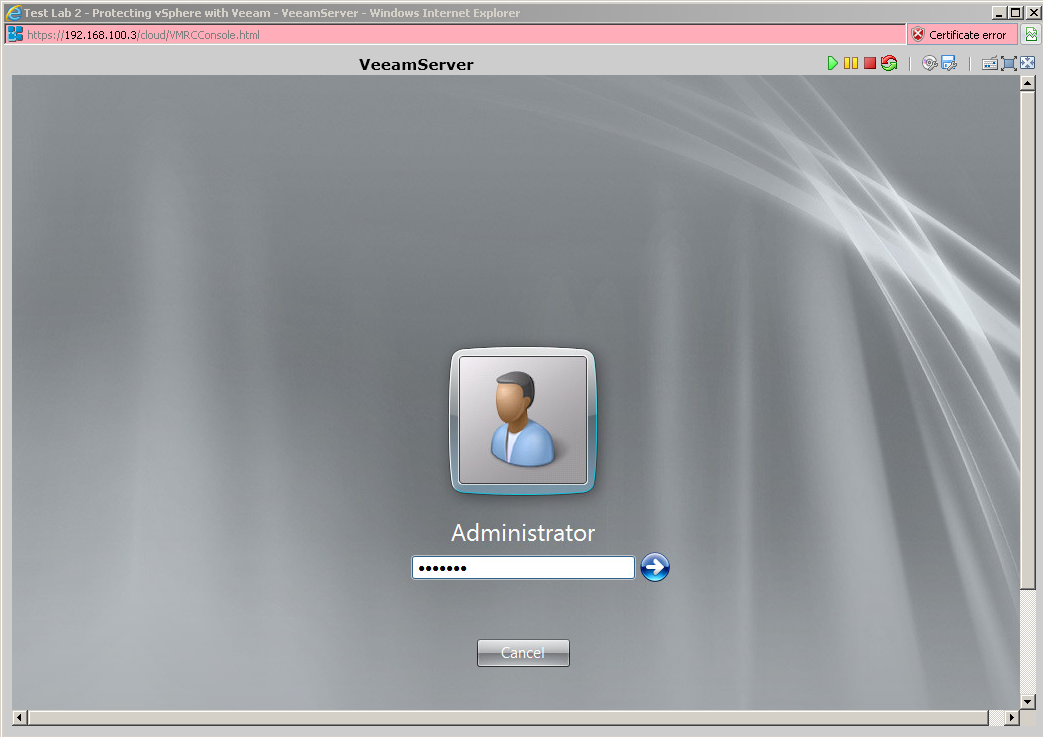Click the Internet Explorer logo in title bar

[13, 12]
